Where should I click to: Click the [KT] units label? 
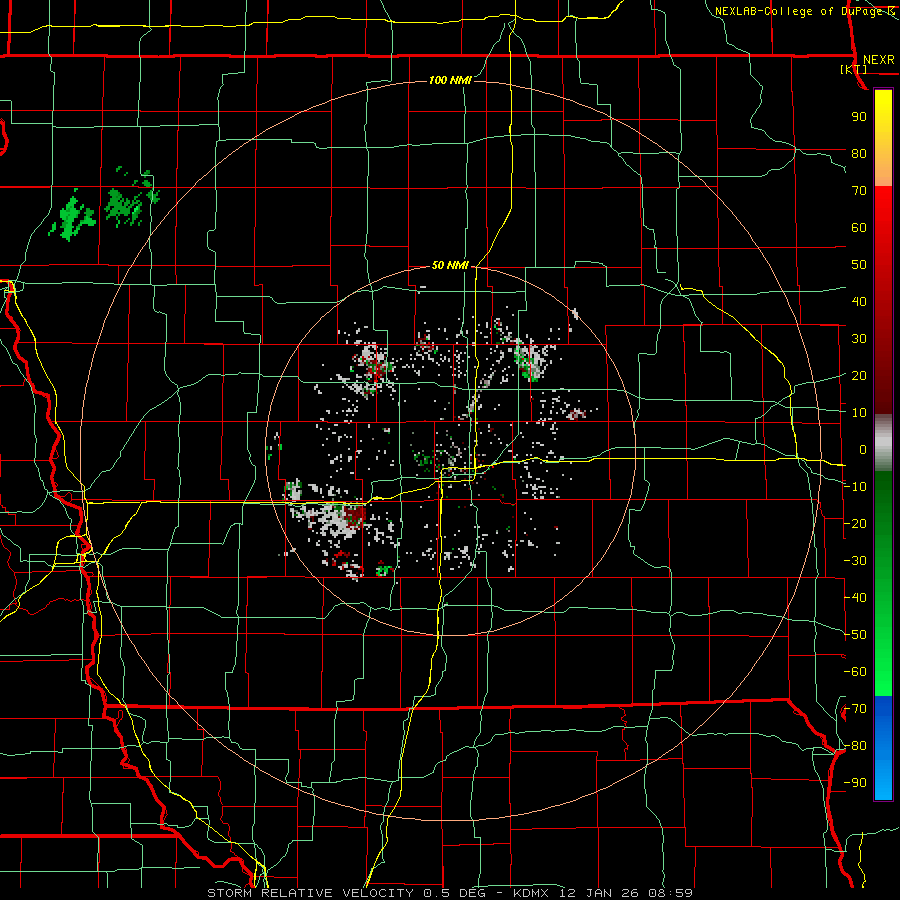click(x=853, y=69)
